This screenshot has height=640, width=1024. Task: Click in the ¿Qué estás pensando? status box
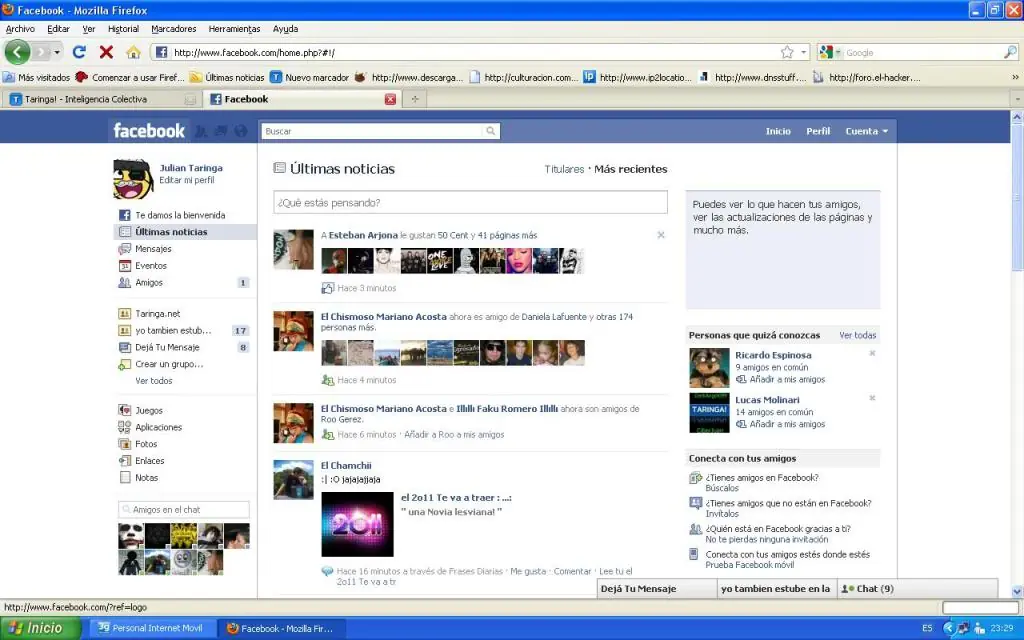[470, 202]
